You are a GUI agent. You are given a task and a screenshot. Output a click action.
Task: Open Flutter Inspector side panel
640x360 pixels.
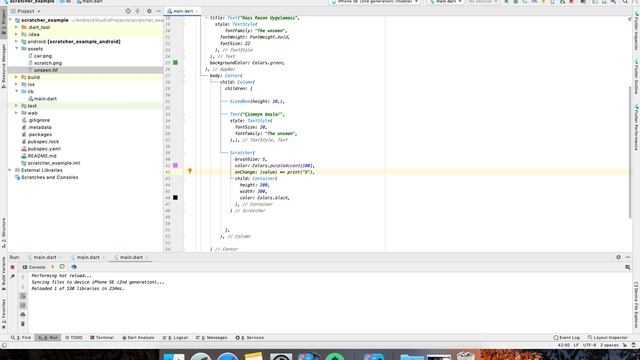click(636, 30)
